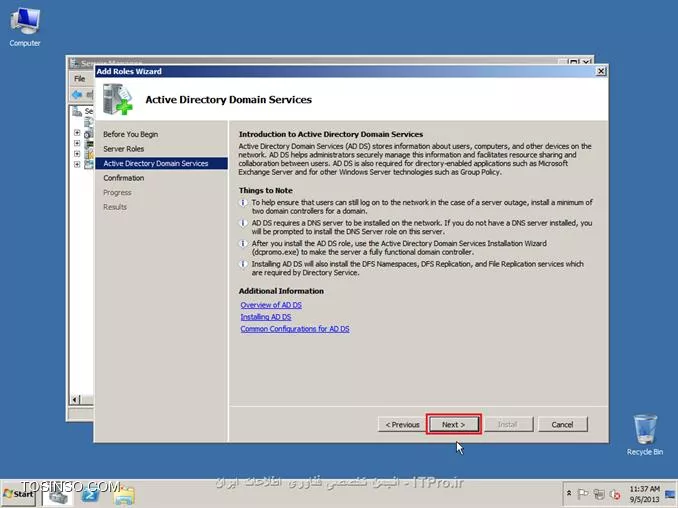Open the File menu in Server Manager
The width and height of the screenshot is (678, 508).
click(x=80, y=79)
